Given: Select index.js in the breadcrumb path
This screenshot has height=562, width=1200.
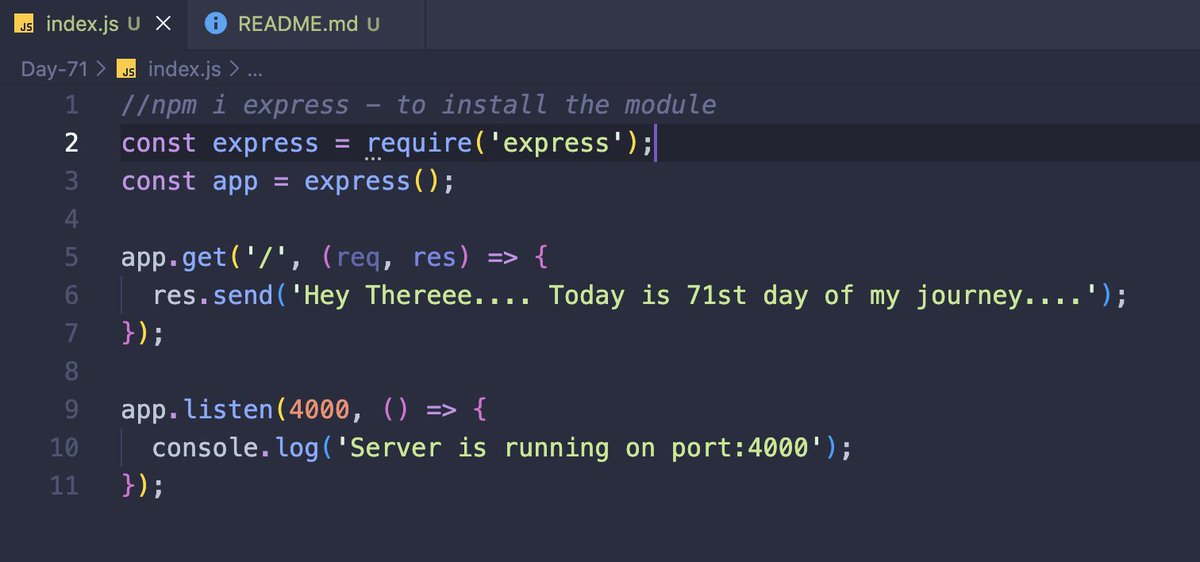Looking at the screenshot, I should (186, 69).
